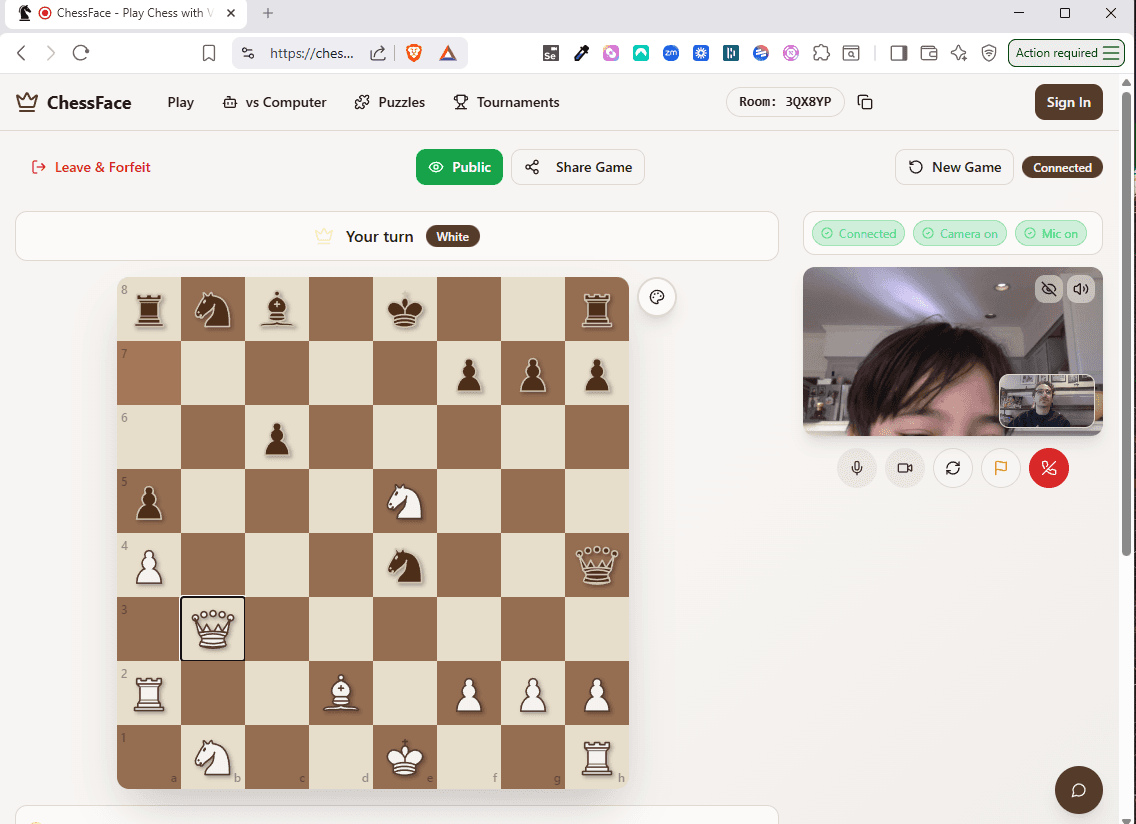Switch cameras using the flip icon

pos(952,468)
